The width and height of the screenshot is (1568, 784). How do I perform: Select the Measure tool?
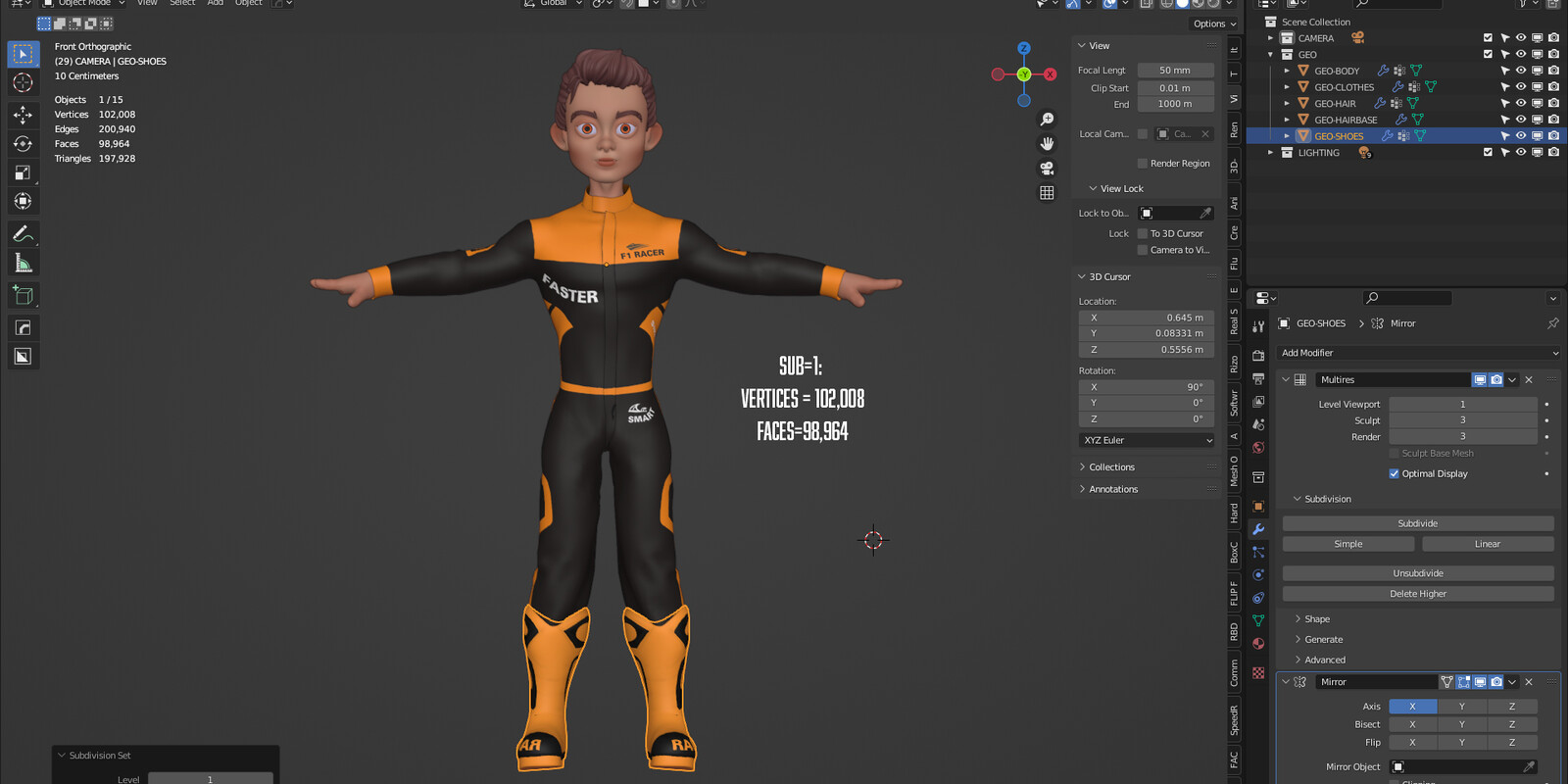[x=23, y=263]
